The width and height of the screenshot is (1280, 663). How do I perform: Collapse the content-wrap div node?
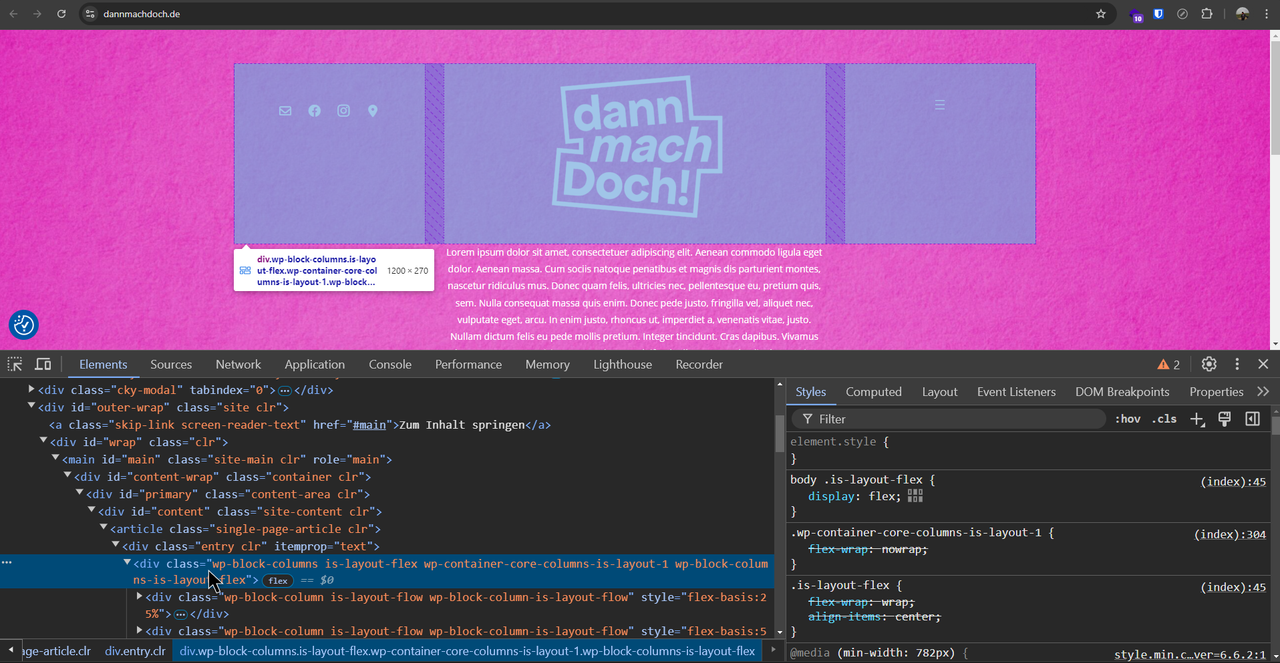tap(67, 476)
